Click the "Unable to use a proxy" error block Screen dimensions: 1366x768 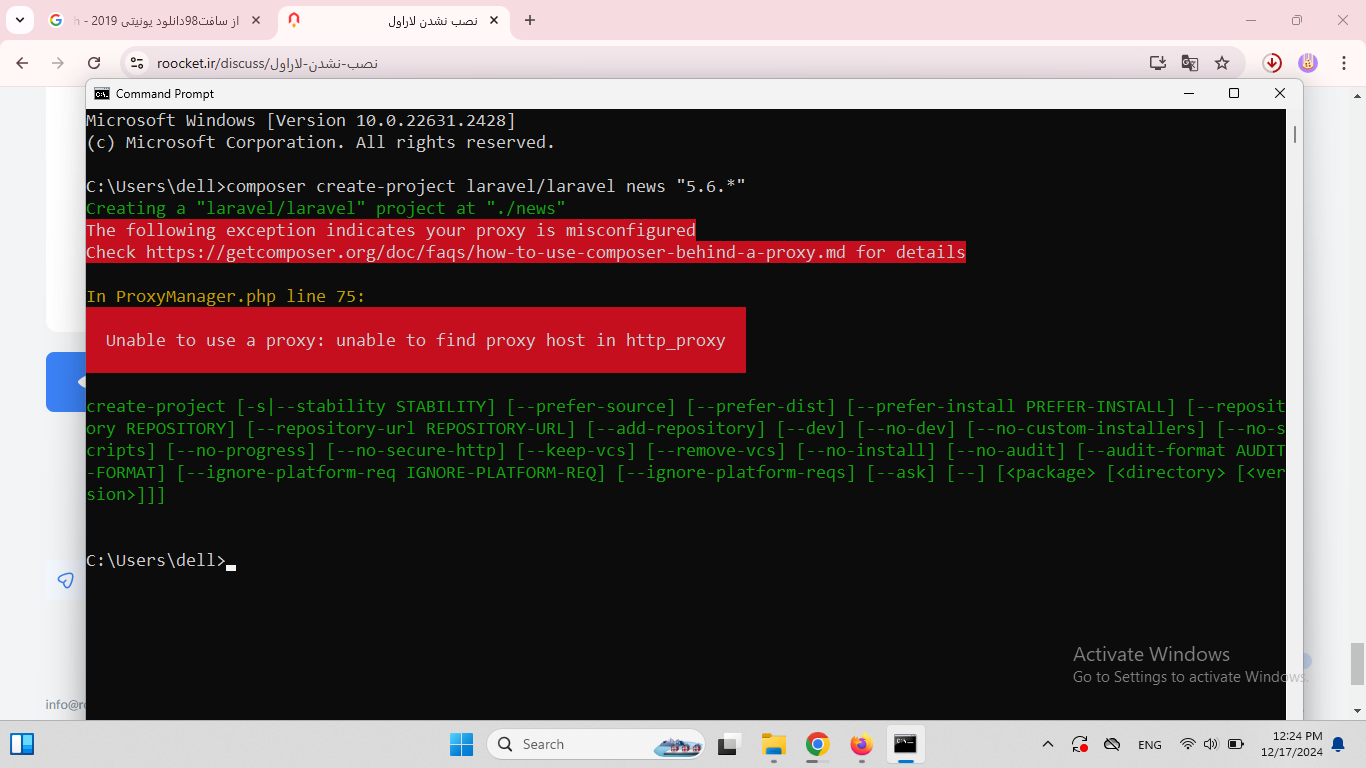click(416, 340)
